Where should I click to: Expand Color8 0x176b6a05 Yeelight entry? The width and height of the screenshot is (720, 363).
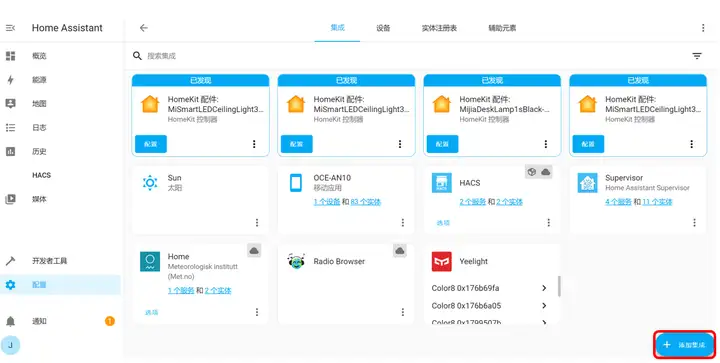click(x=489, y=306)
